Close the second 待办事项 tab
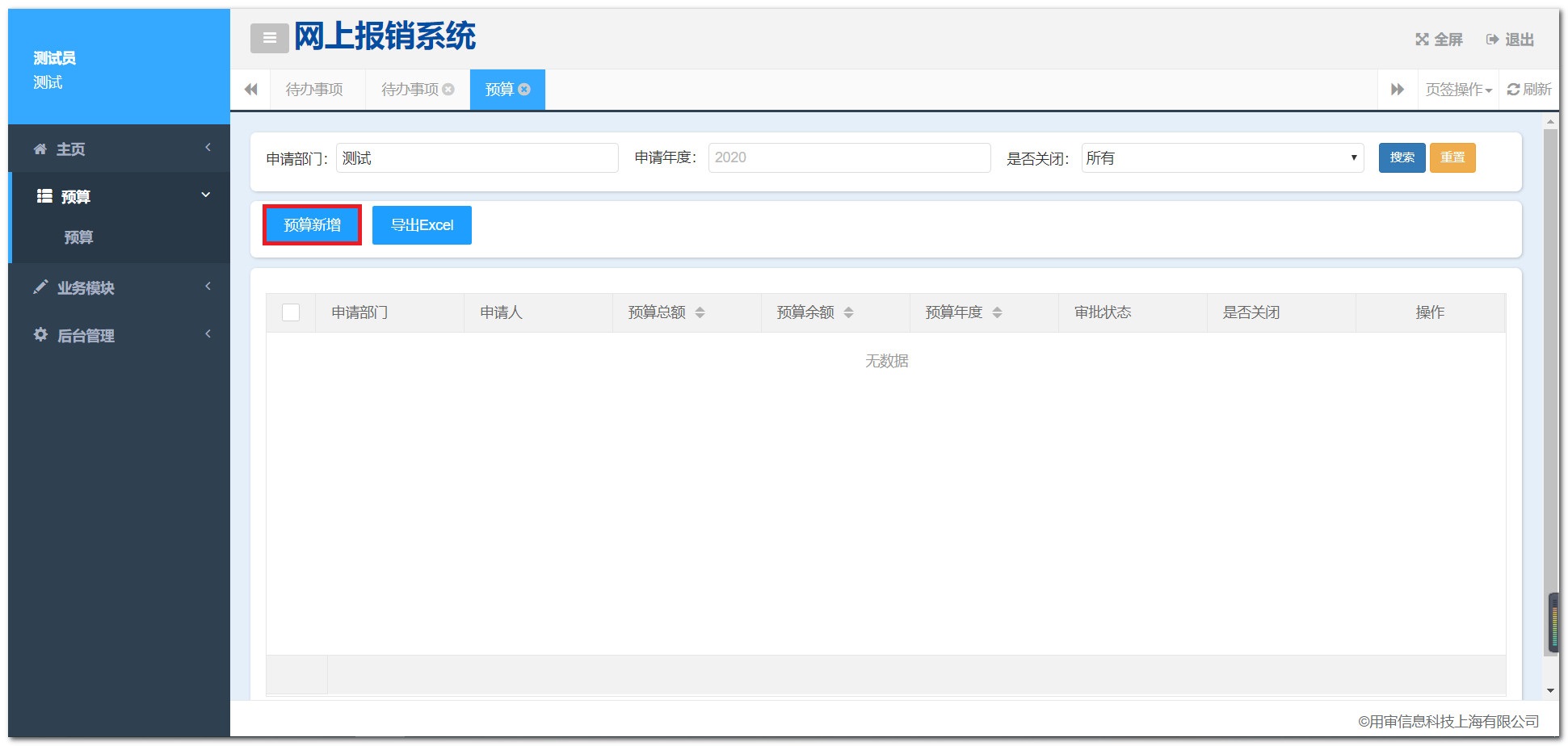Screen dimensions: 1568x746 click(x=448, y=90)
